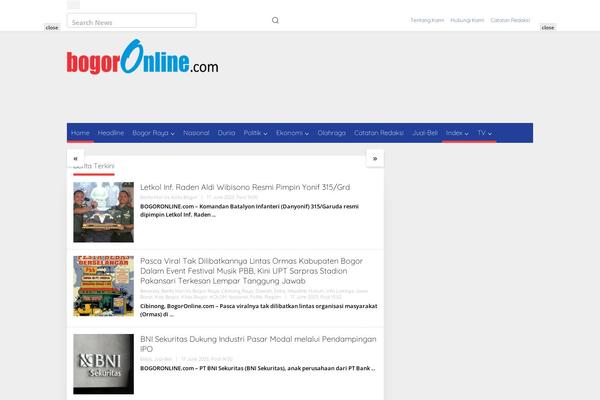This screenshot has height=400, width=600.
Task: Expand the Bogor Raya dropdown menu
Action: pos(153,133)
